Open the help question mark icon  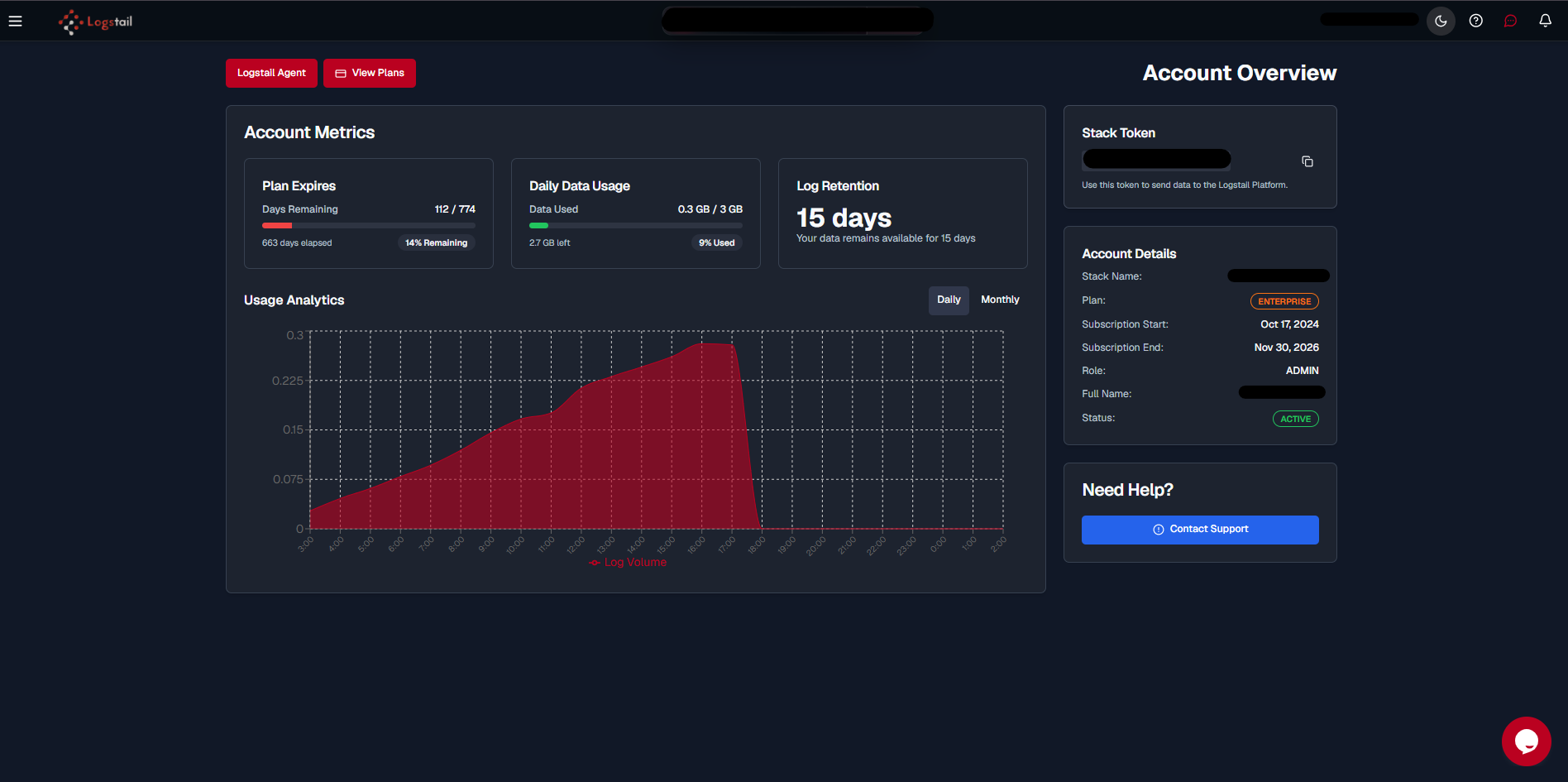[1475, 21]
